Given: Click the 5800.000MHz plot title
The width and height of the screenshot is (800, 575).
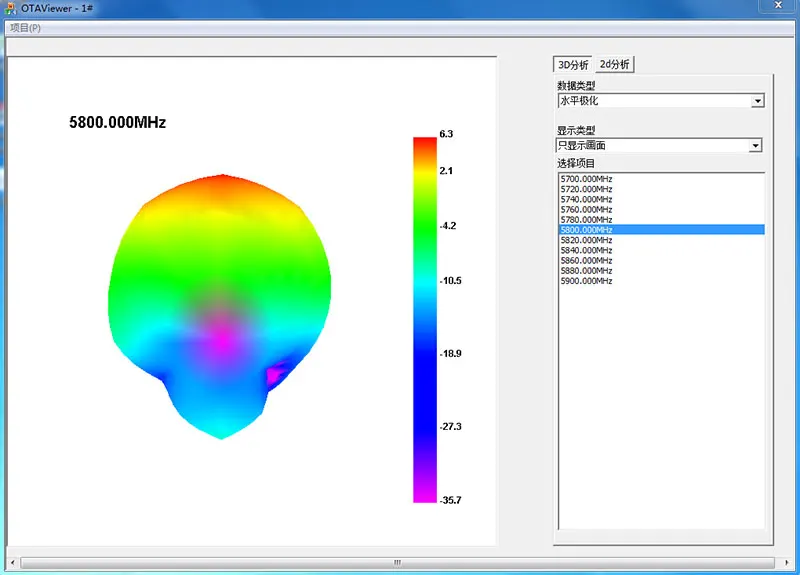Looking at the screenshot, I should 117,122.
